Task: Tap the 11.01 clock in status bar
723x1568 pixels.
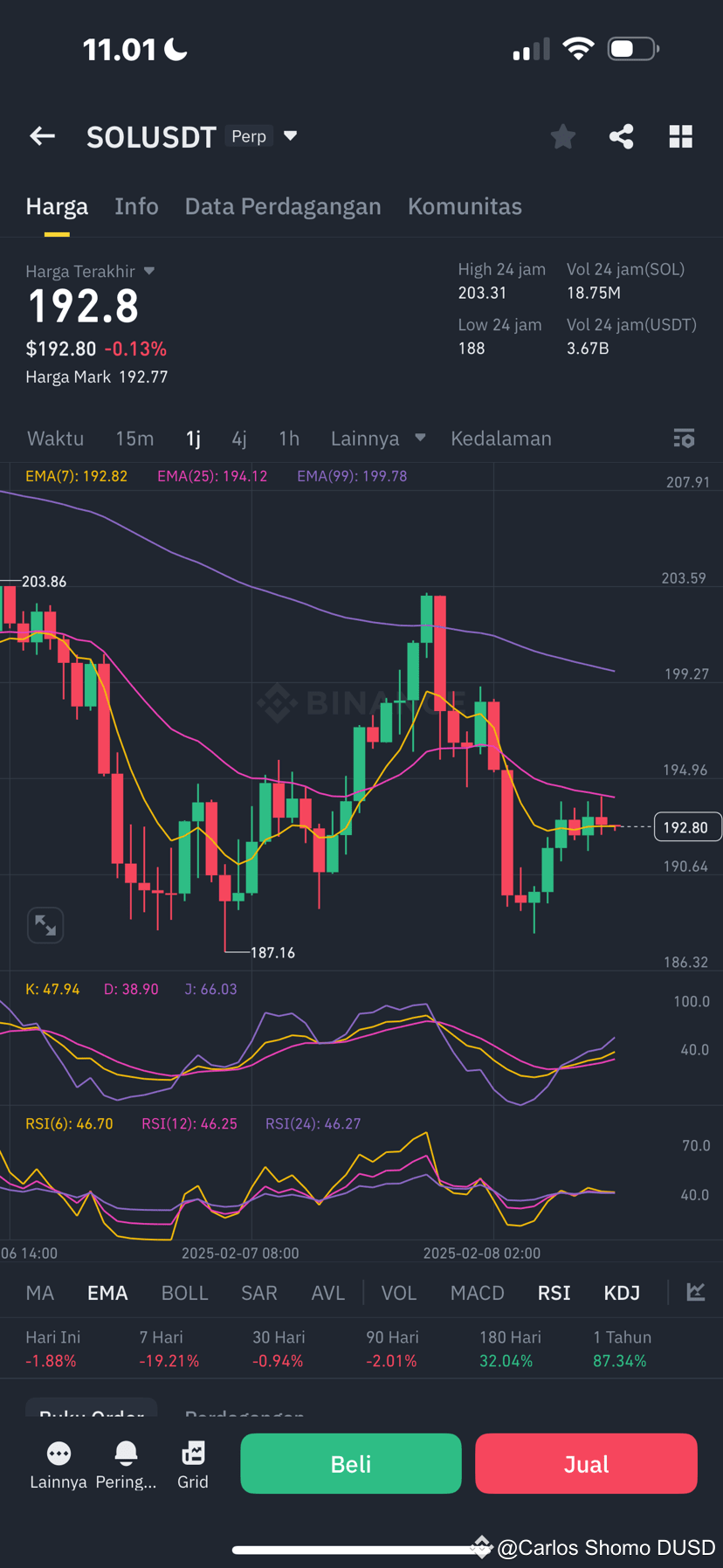Action: pyautogui.click(x=120, y=50)
